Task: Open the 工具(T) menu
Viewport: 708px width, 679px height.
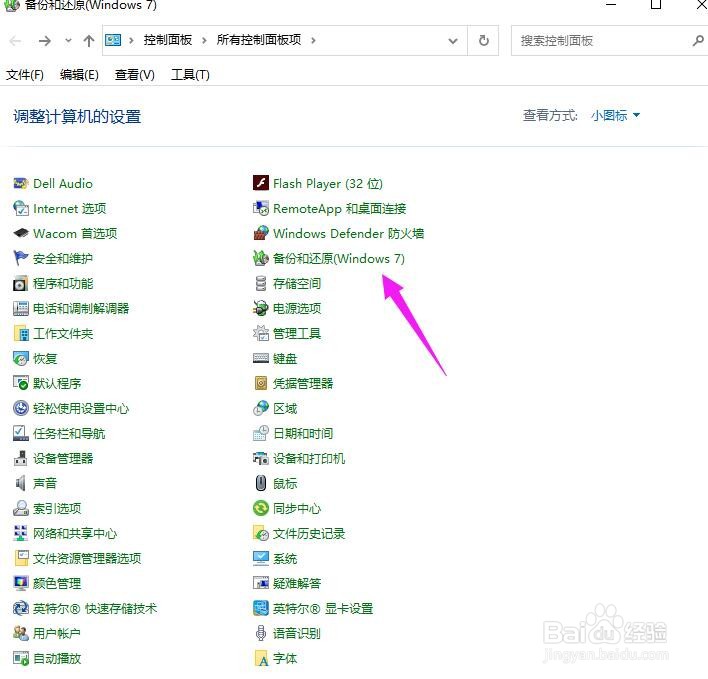Action: (190, 75)
